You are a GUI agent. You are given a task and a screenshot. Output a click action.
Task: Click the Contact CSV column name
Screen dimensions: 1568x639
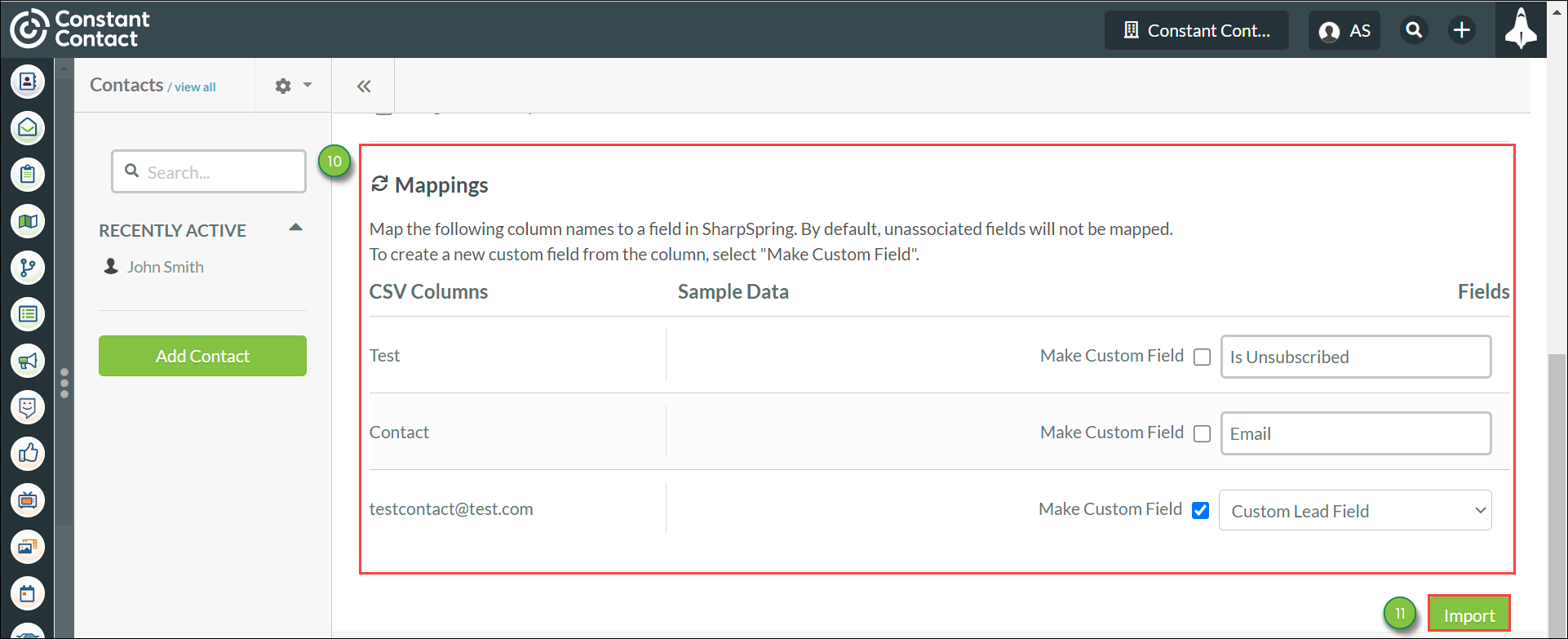(x=399, y=432)
